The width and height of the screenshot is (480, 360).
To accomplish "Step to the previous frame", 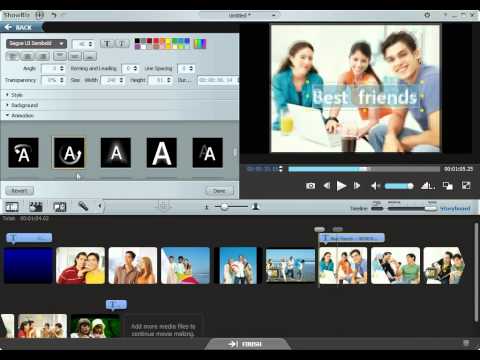I will [x=327, y=186].
